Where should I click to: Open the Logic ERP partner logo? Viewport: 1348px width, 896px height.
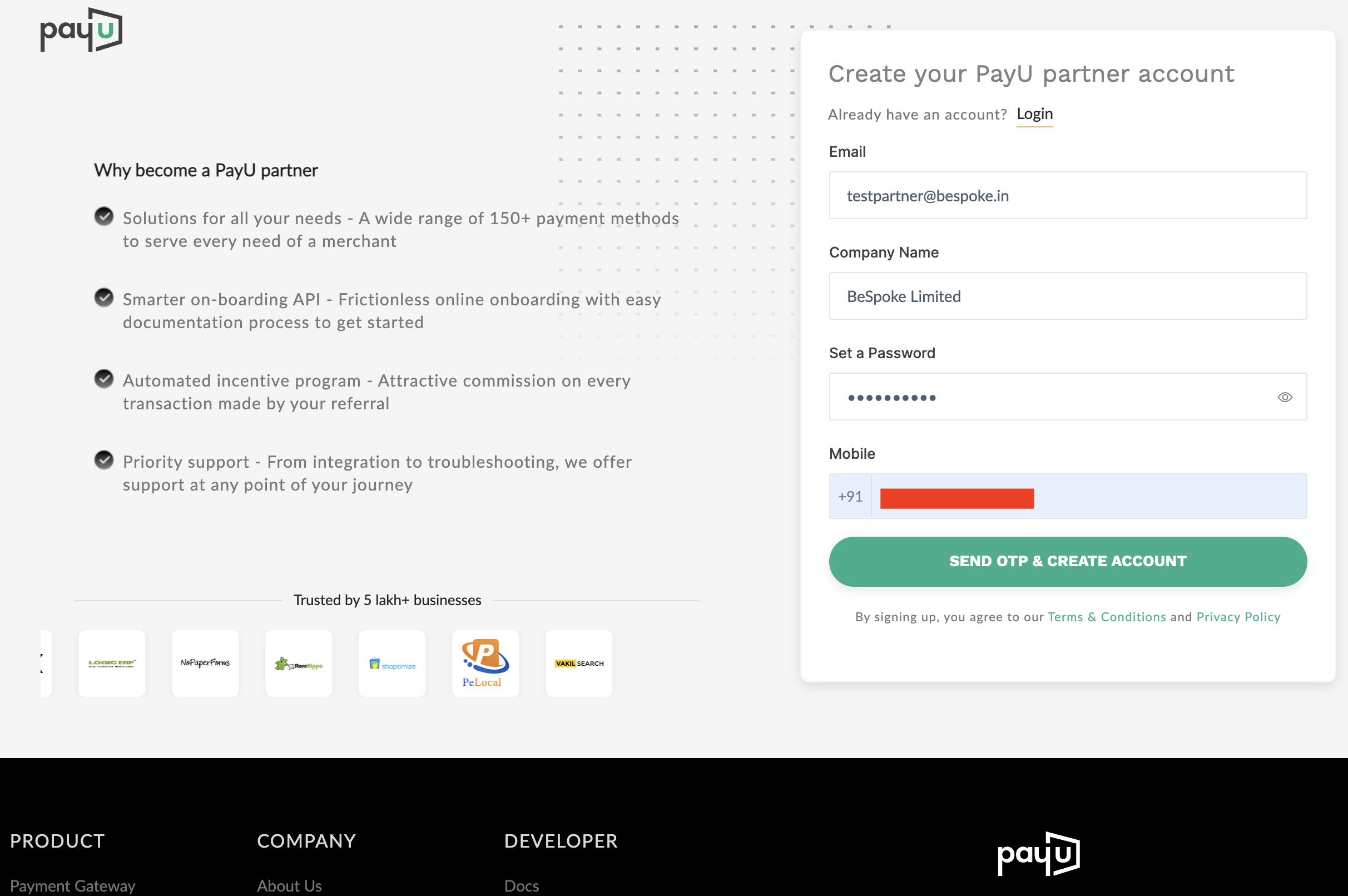[112, 663]
